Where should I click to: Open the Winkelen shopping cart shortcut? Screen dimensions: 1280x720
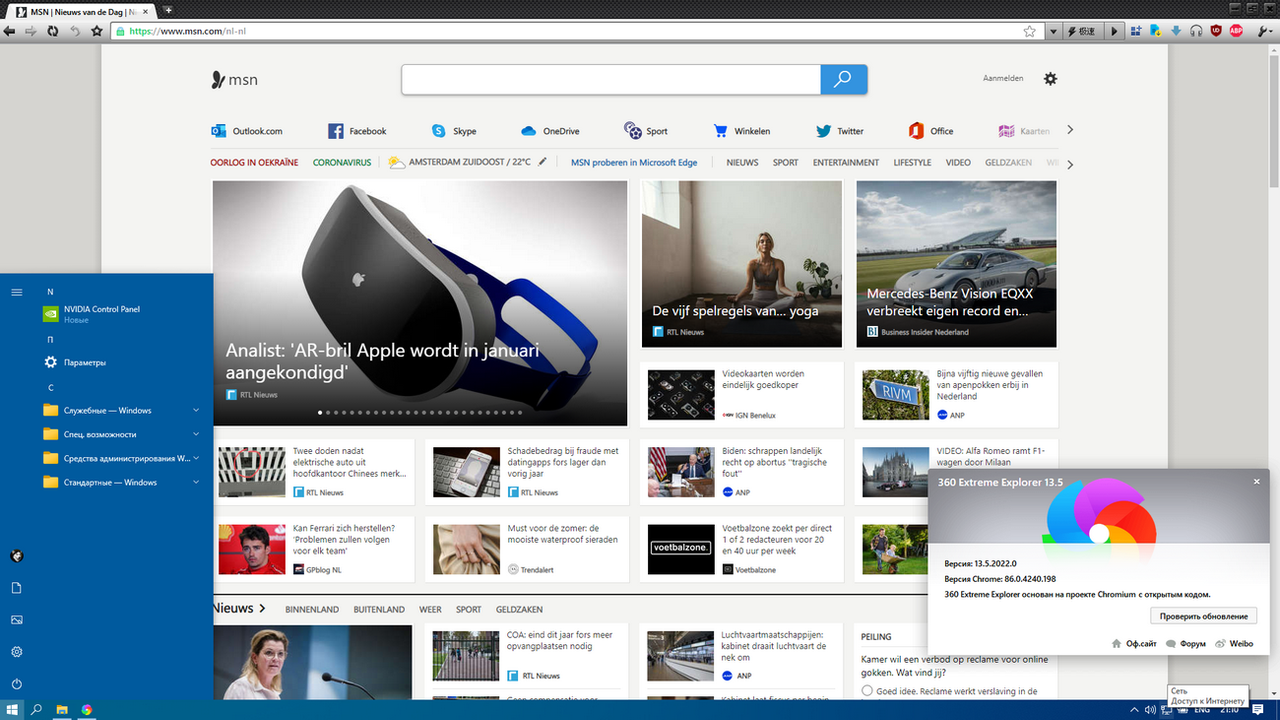point(741,131)
